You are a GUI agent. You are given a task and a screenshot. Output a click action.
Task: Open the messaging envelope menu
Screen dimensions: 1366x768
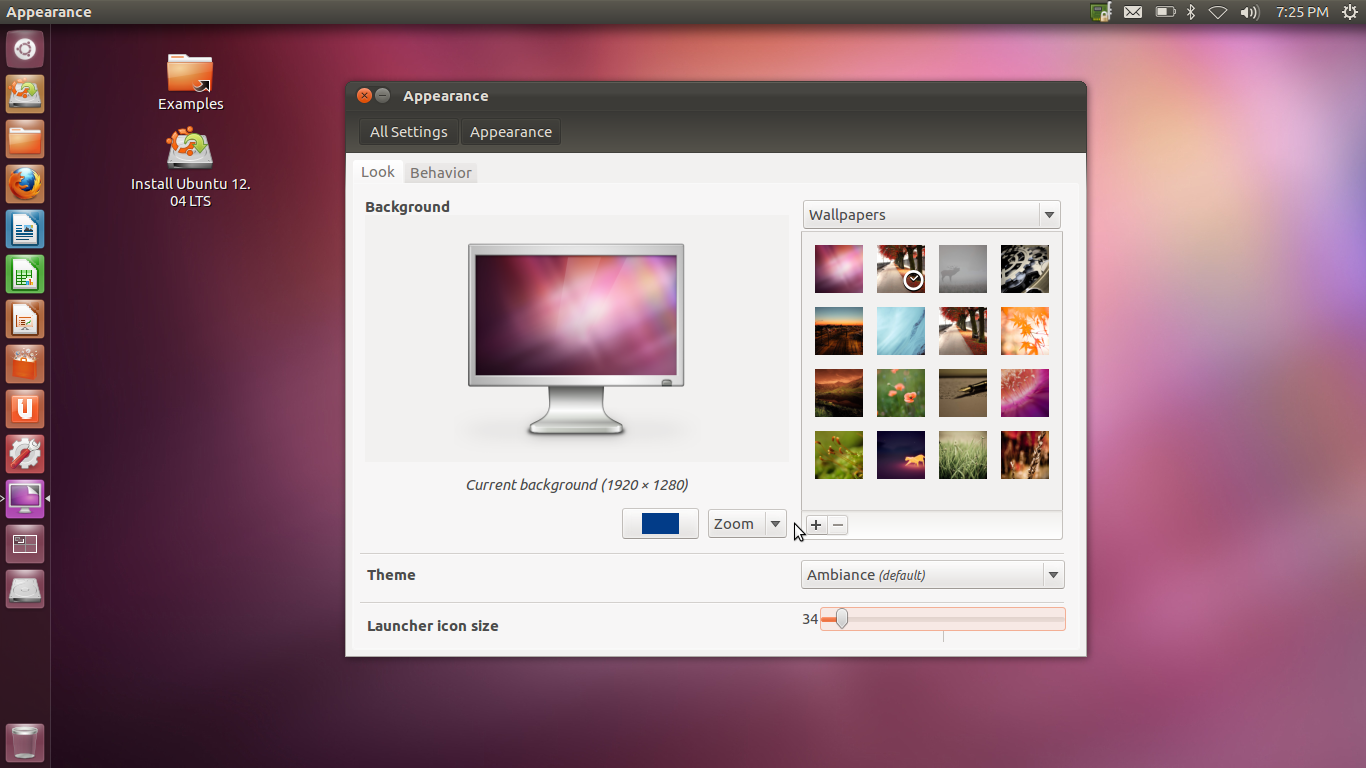point(1133,12)
